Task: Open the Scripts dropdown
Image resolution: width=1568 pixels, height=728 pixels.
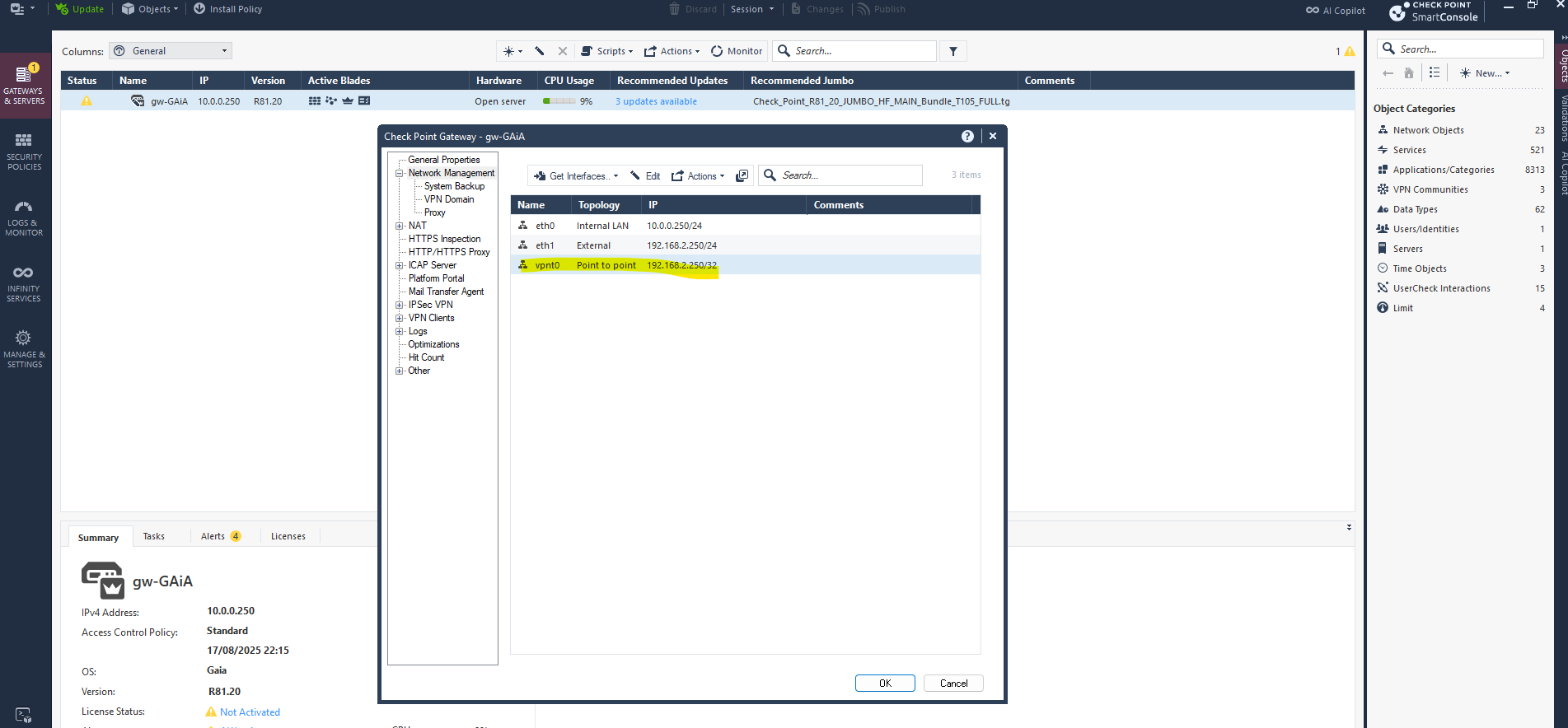Action: (607, 51)
